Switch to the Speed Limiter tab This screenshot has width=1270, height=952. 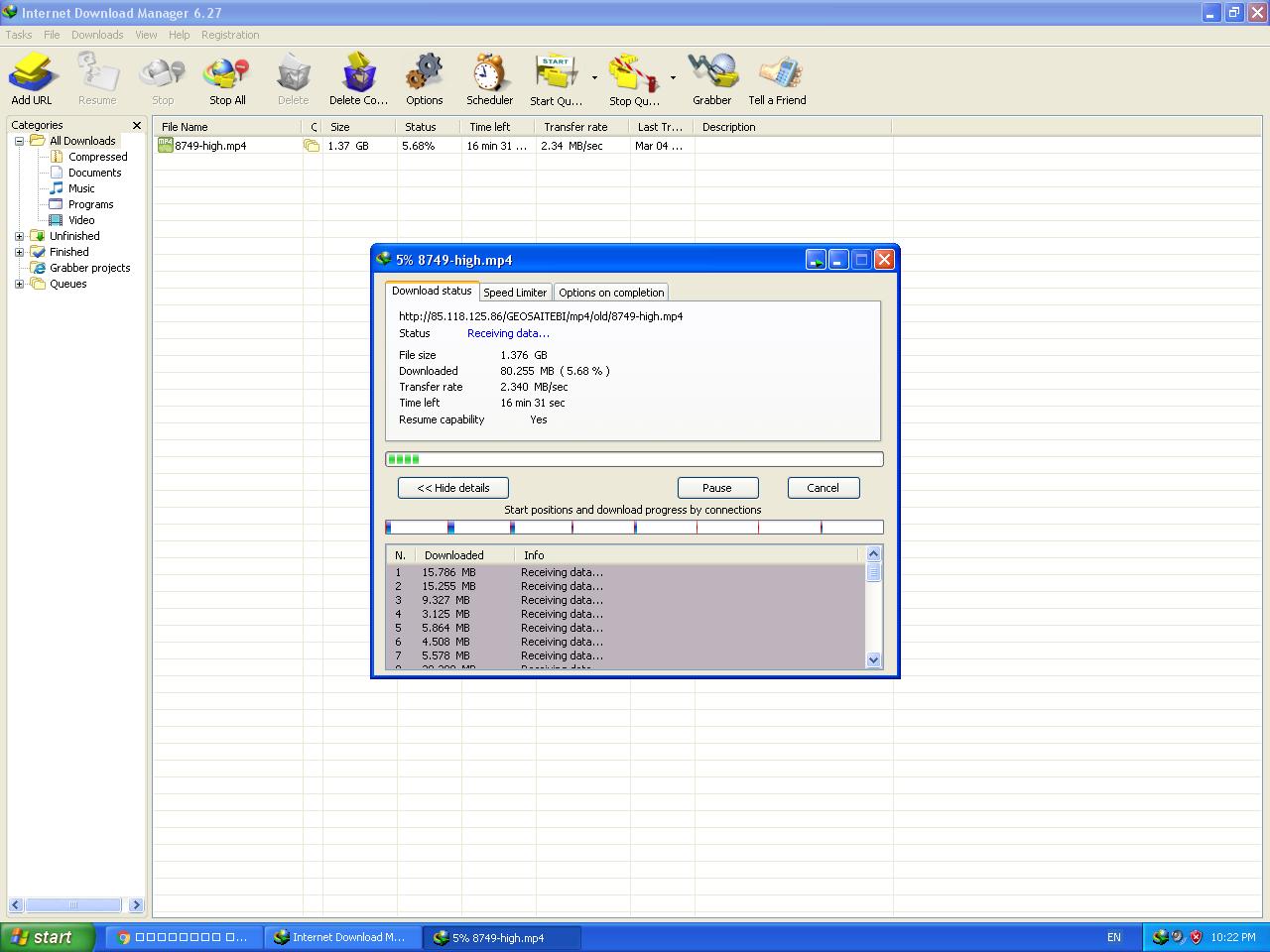point(514,293)
